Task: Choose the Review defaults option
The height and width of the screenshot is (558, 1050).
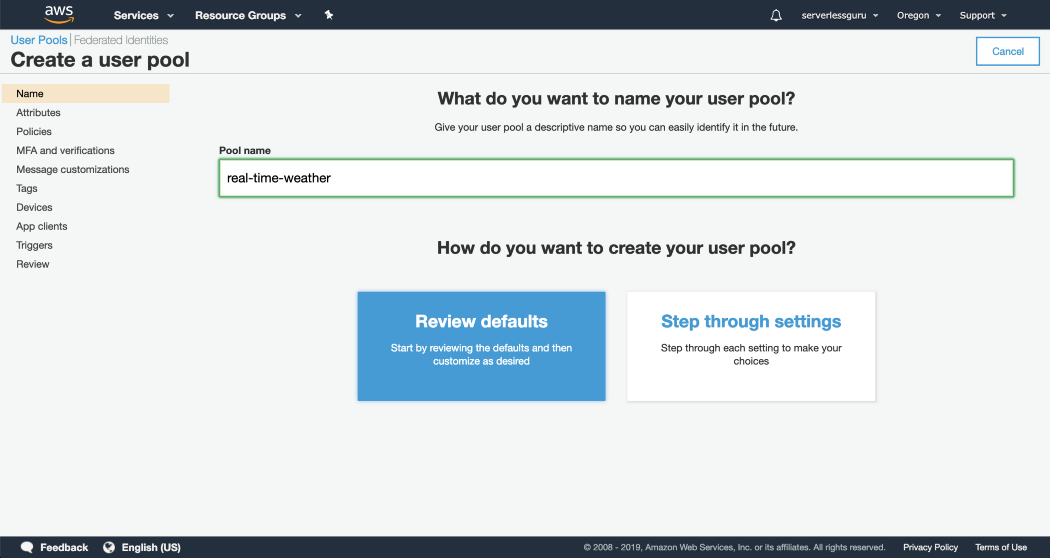Action: [481, 346]
